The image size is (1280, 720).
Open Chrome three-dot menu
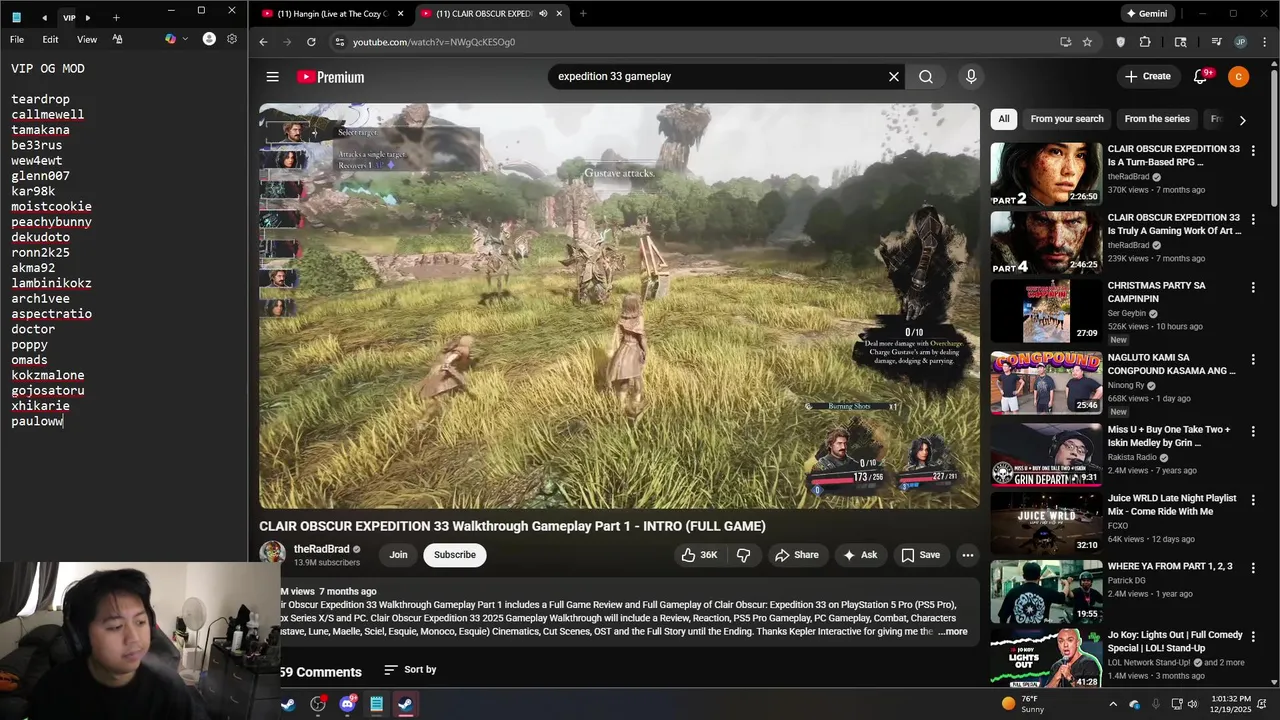[1265, 42]
